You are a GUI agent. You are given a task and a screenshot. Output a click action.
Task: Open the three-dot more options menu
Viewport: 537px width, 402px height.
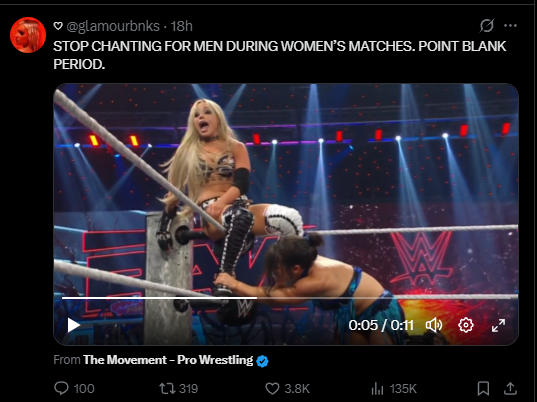point(510,26)
